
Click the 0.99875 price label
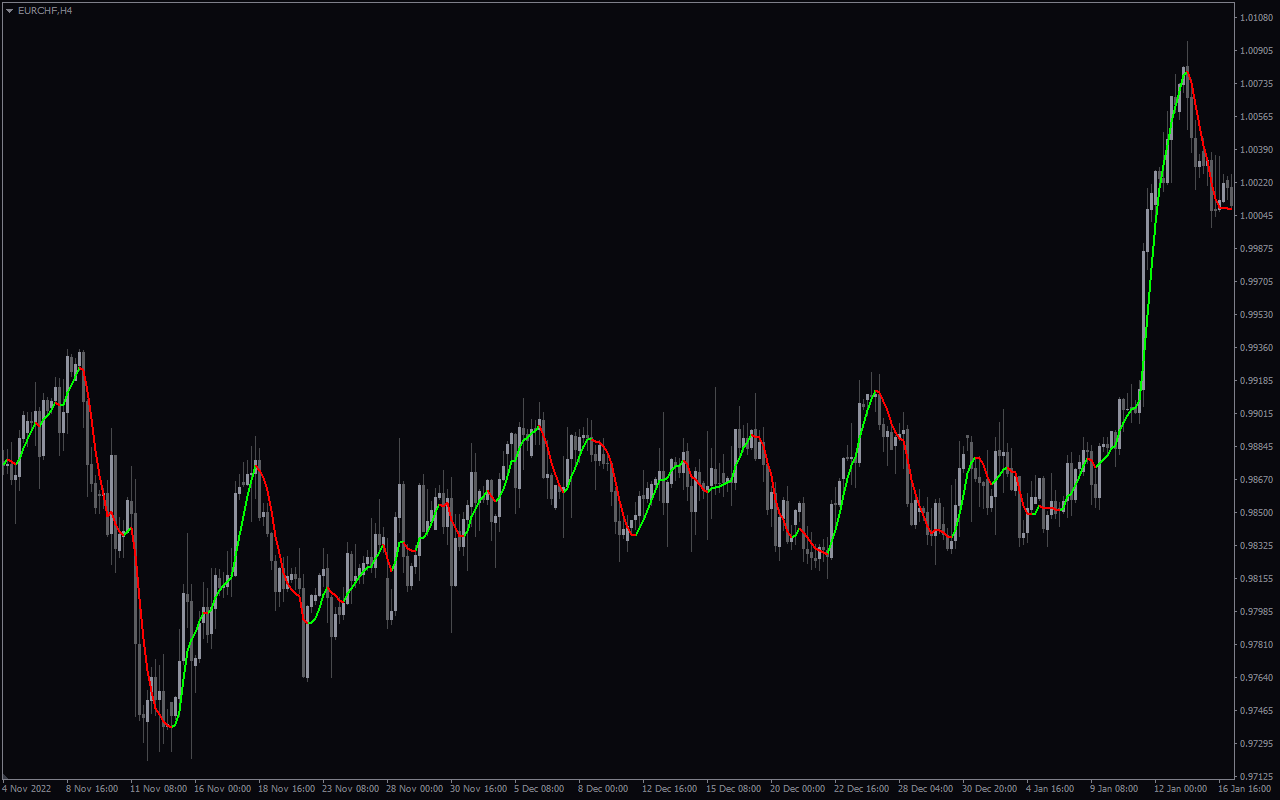pyautogui.click(x=1257, y=248)
